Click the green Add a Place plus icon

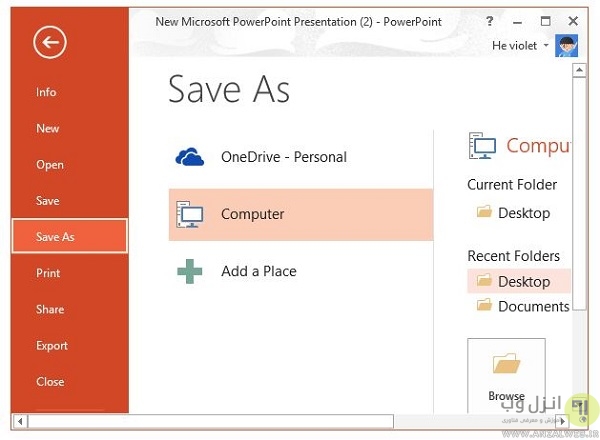tap(189, 271)
